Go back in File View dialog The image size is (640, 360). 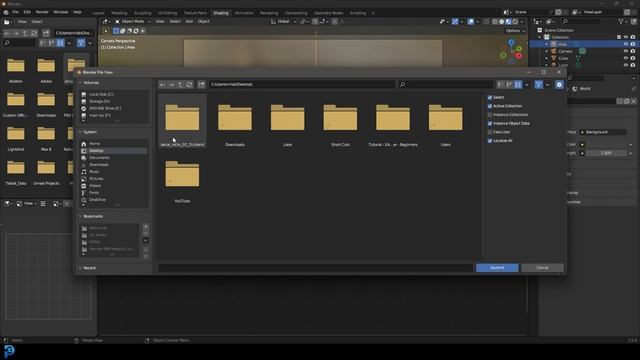click(162, 84)
